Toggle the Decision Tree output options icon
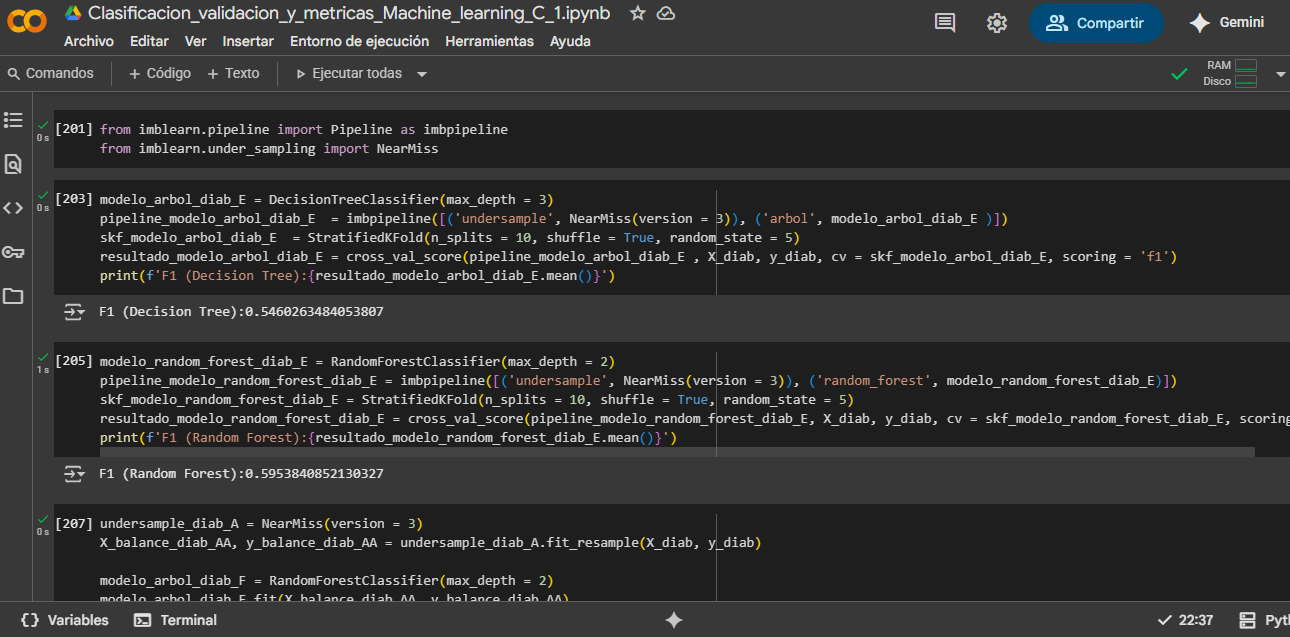Viewport: 1290px width, 637px height. tap(75, 312)
